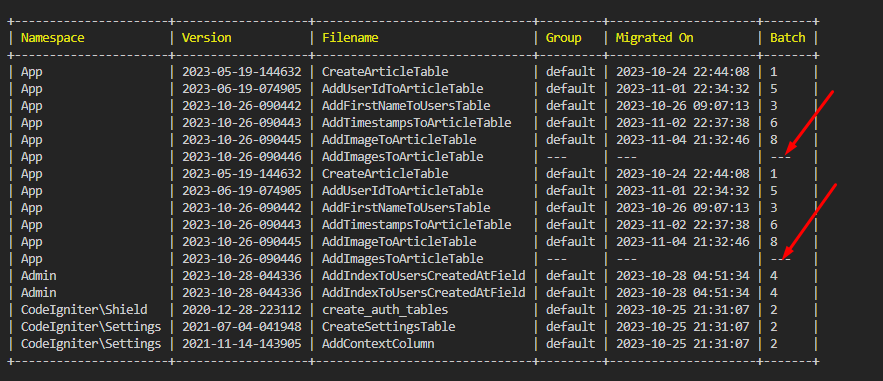Click the Filename column header
Image resolution: width=883 pixels, height=381 pixels.
[x=350, y=38]
